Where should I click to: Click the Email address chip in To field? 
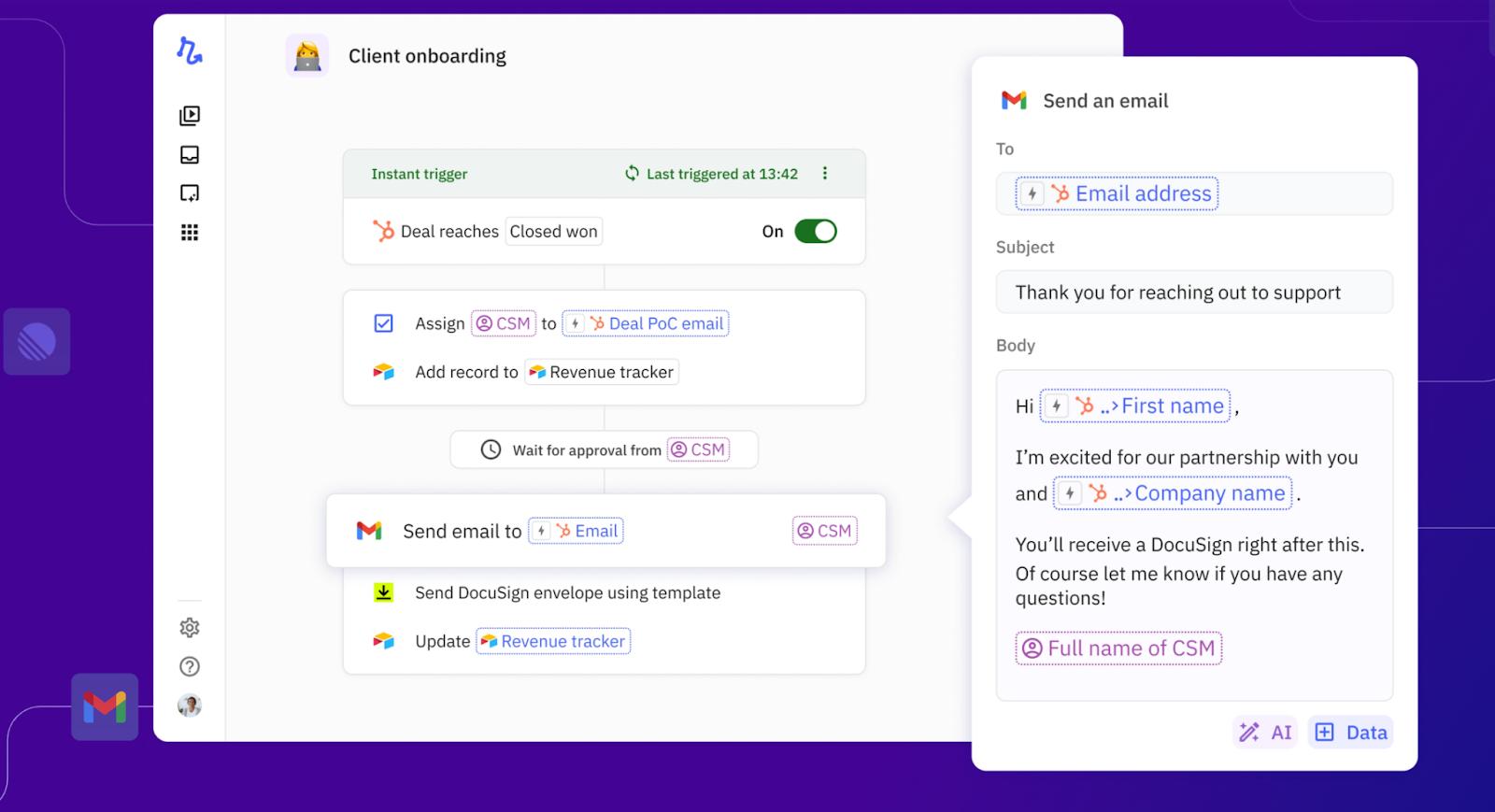[1117, 193]
